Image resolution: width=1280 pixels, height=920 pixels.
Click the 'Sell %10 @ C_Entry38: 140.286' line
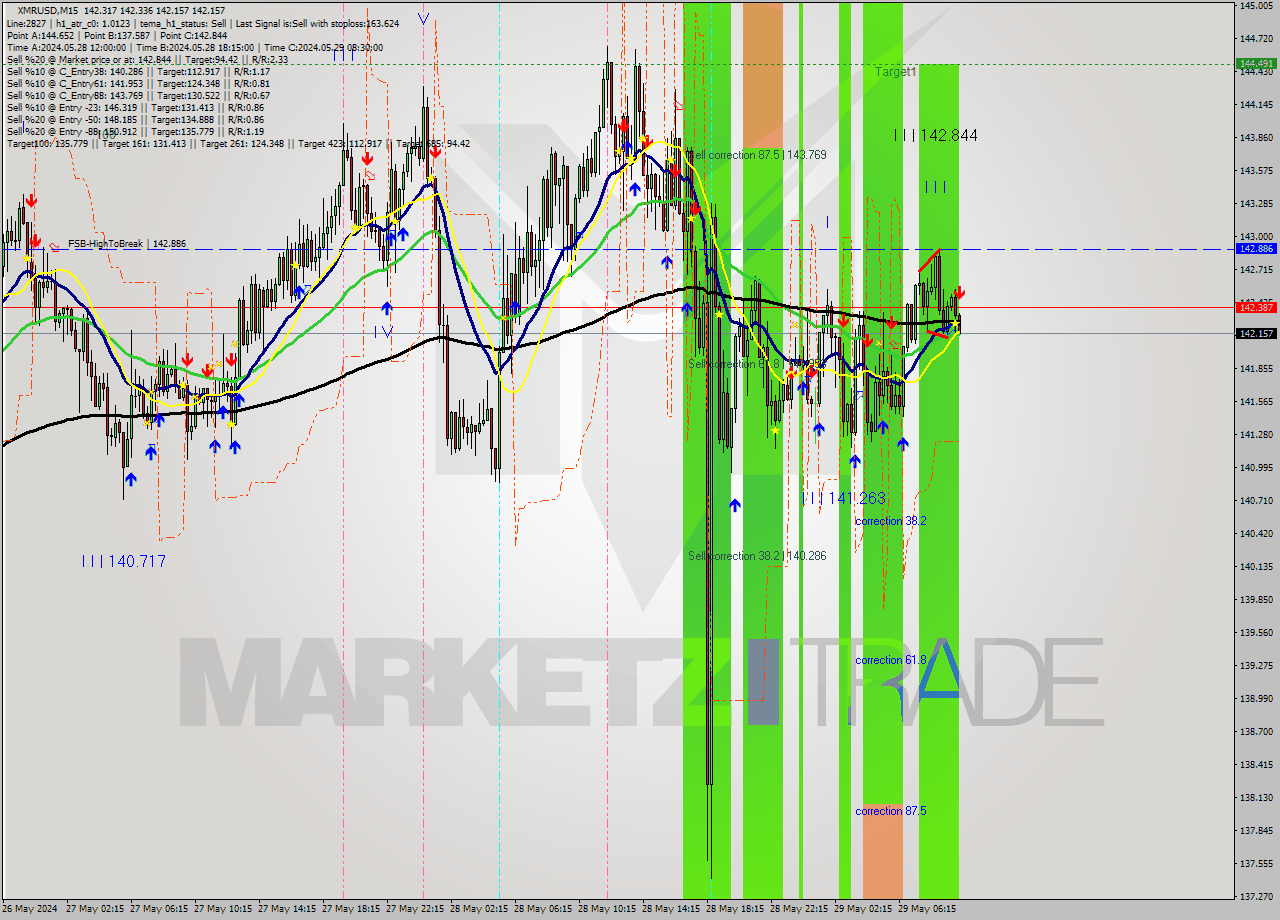click(138, 72)
